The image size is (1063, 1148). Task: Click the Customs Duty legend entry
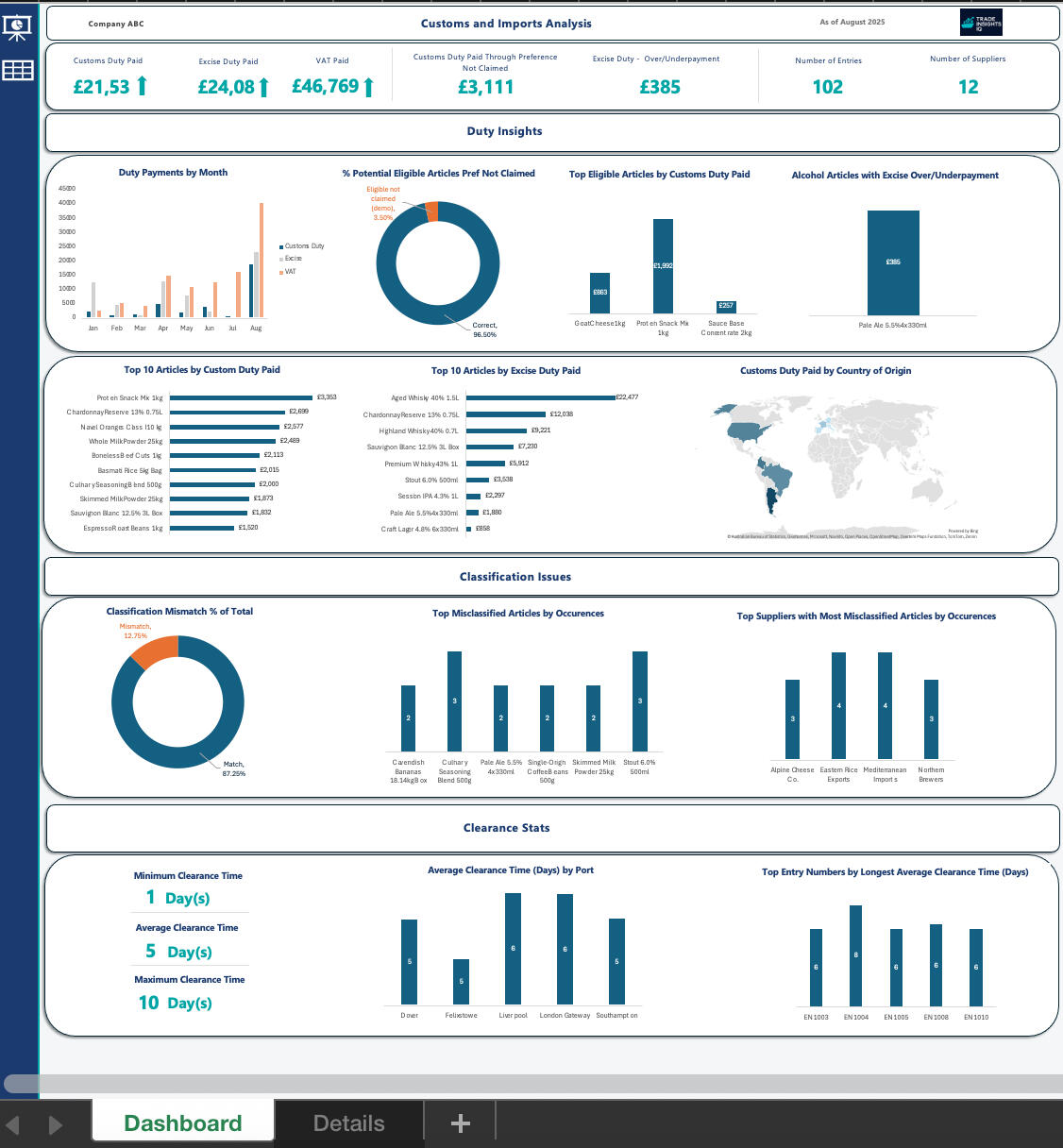point(303,245)
